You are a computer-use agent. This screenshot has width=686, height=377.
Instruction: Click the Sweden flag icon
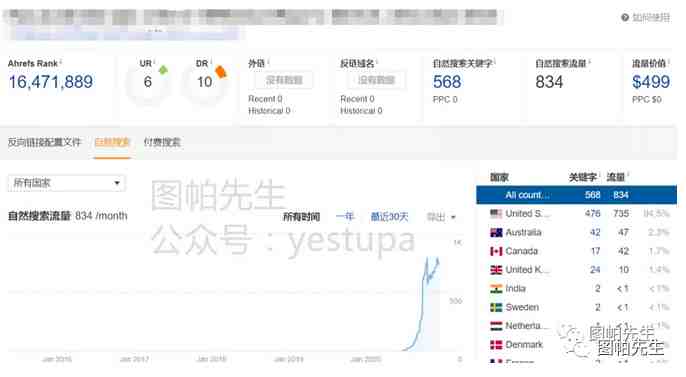coord(496,307)
